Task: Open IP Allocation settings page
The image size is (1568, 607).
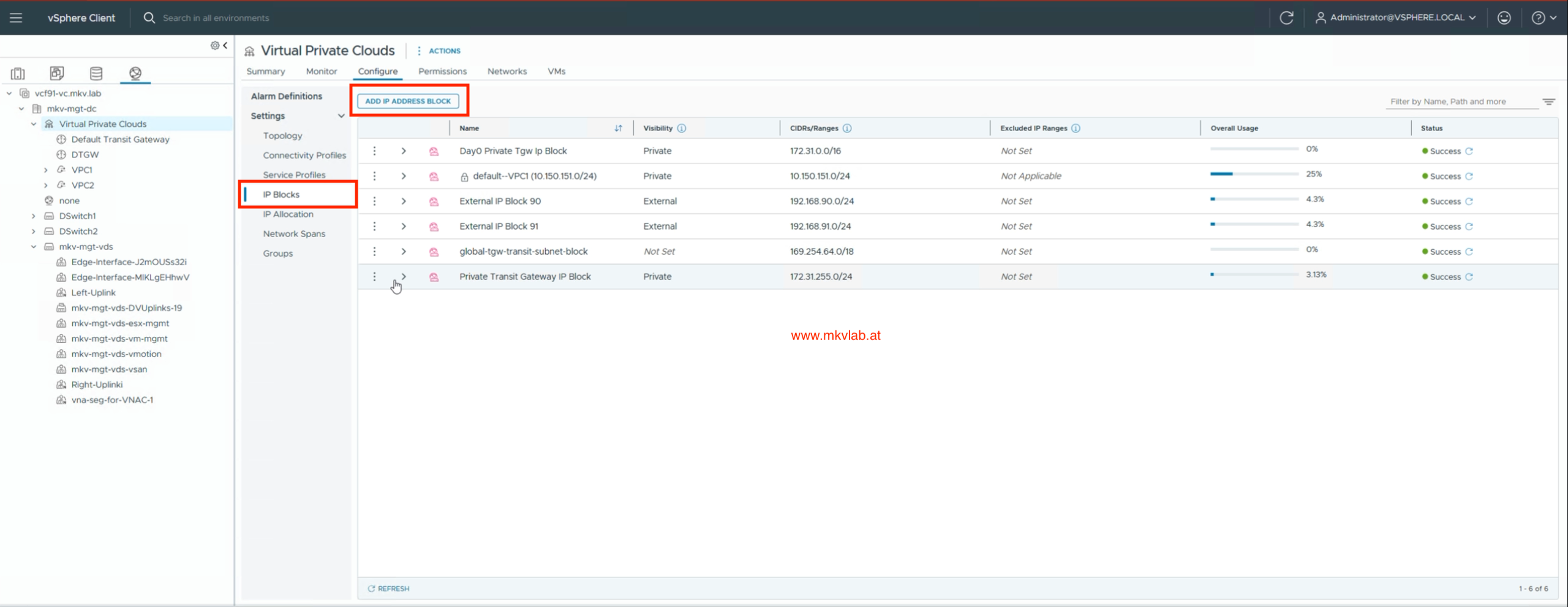Action: coord(288,214)
